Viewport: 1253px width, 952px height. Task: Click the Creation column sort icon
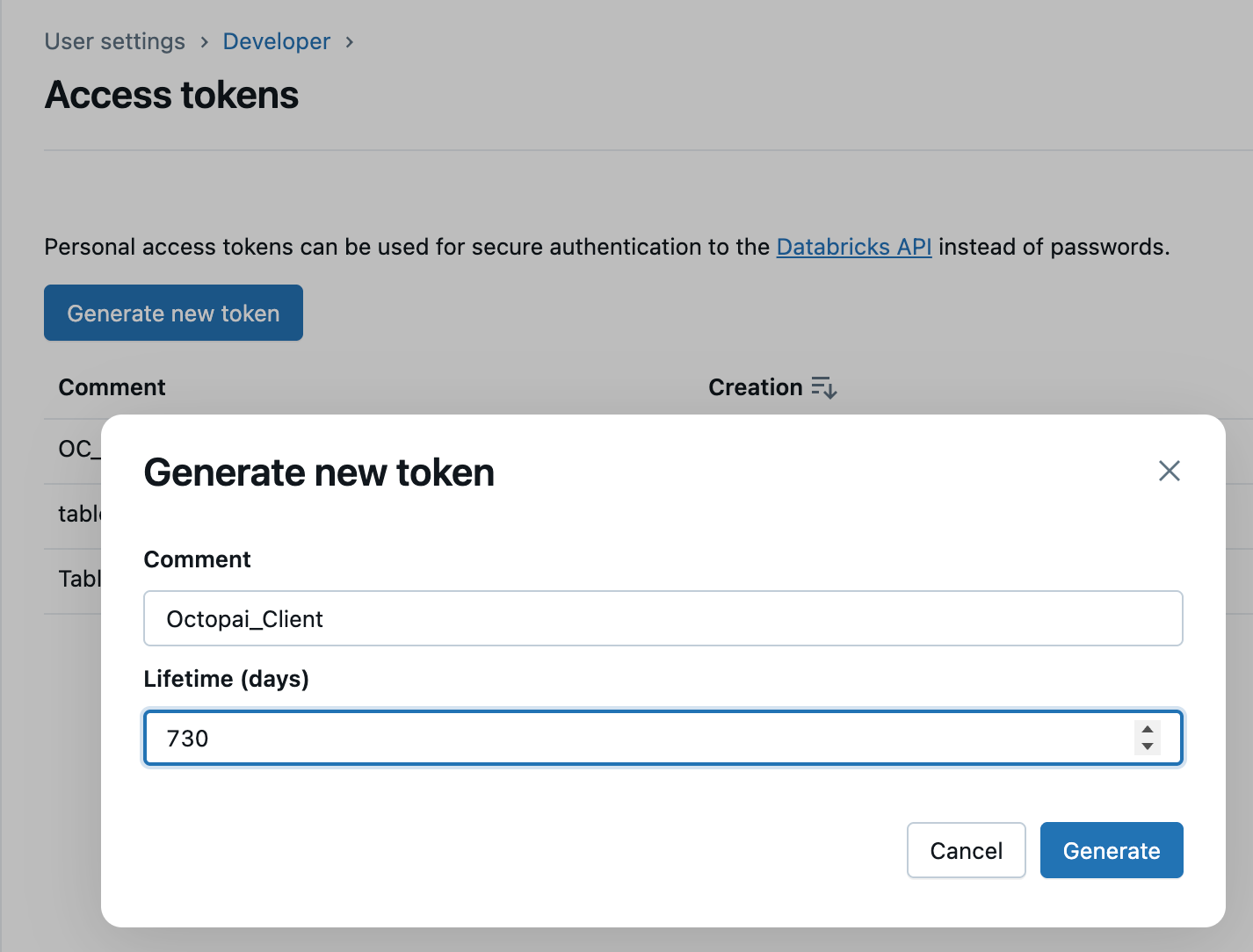click(823, 387)
